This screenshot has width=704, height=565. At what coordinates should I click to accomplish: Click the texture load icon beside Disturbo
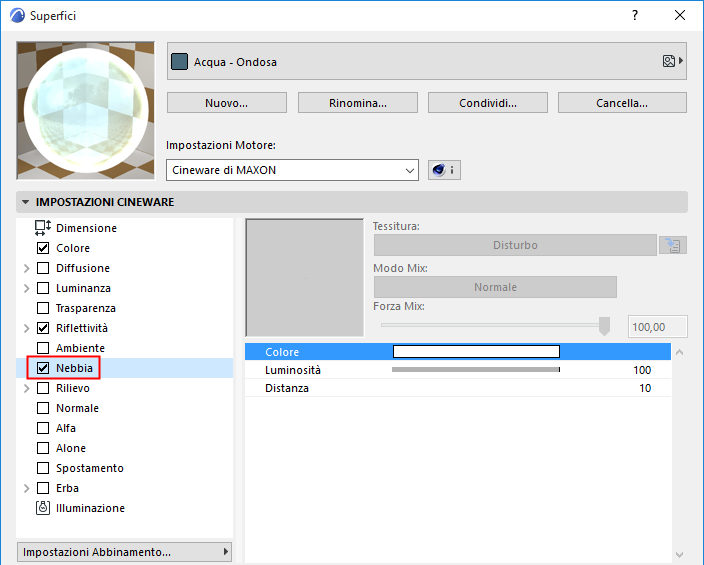pyautogui.click(x=673, y=245)
